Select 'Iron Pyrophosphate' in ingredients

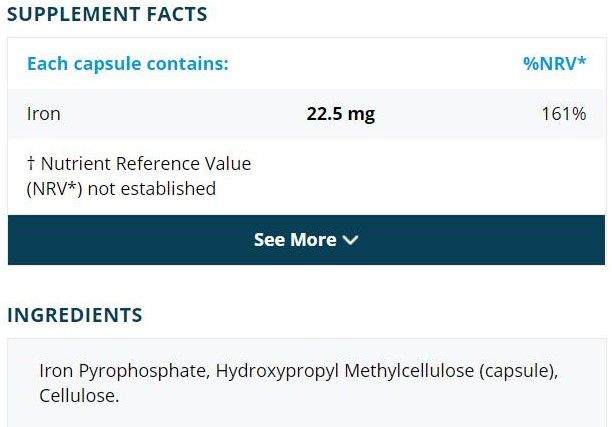tap(123, 372)
